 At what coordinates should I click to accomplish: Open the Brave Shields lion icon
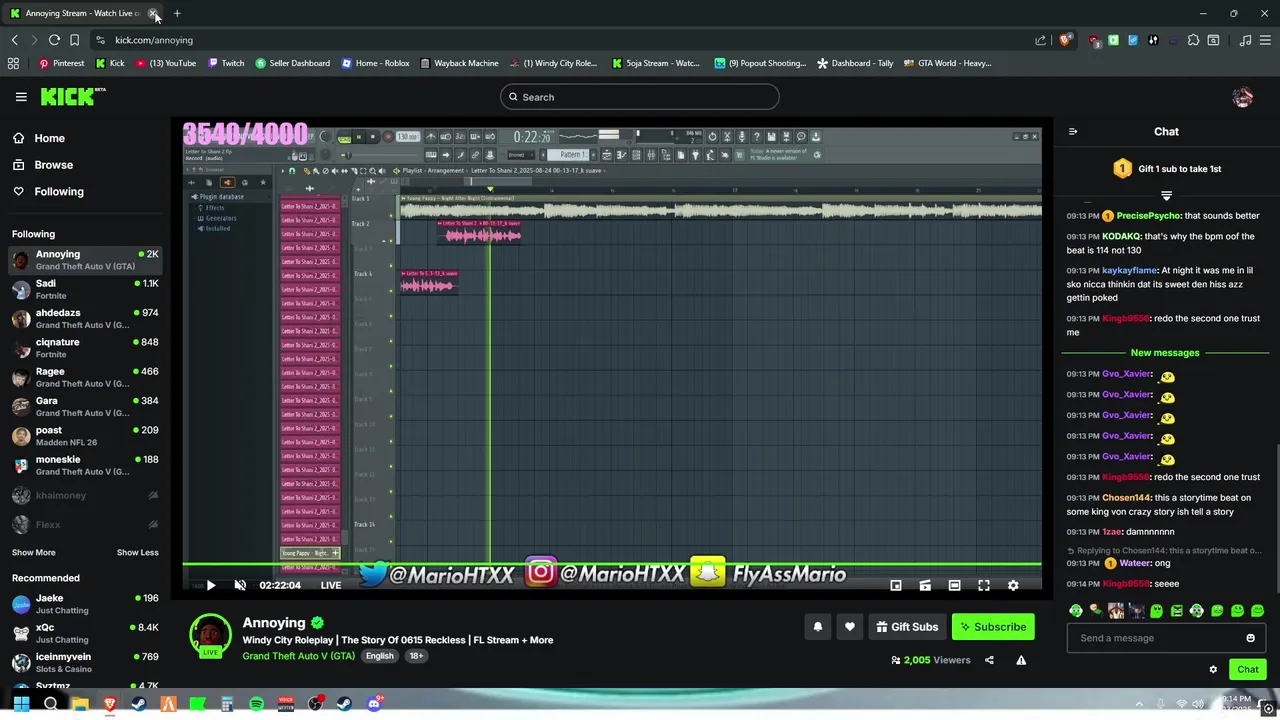point(1065,40)
